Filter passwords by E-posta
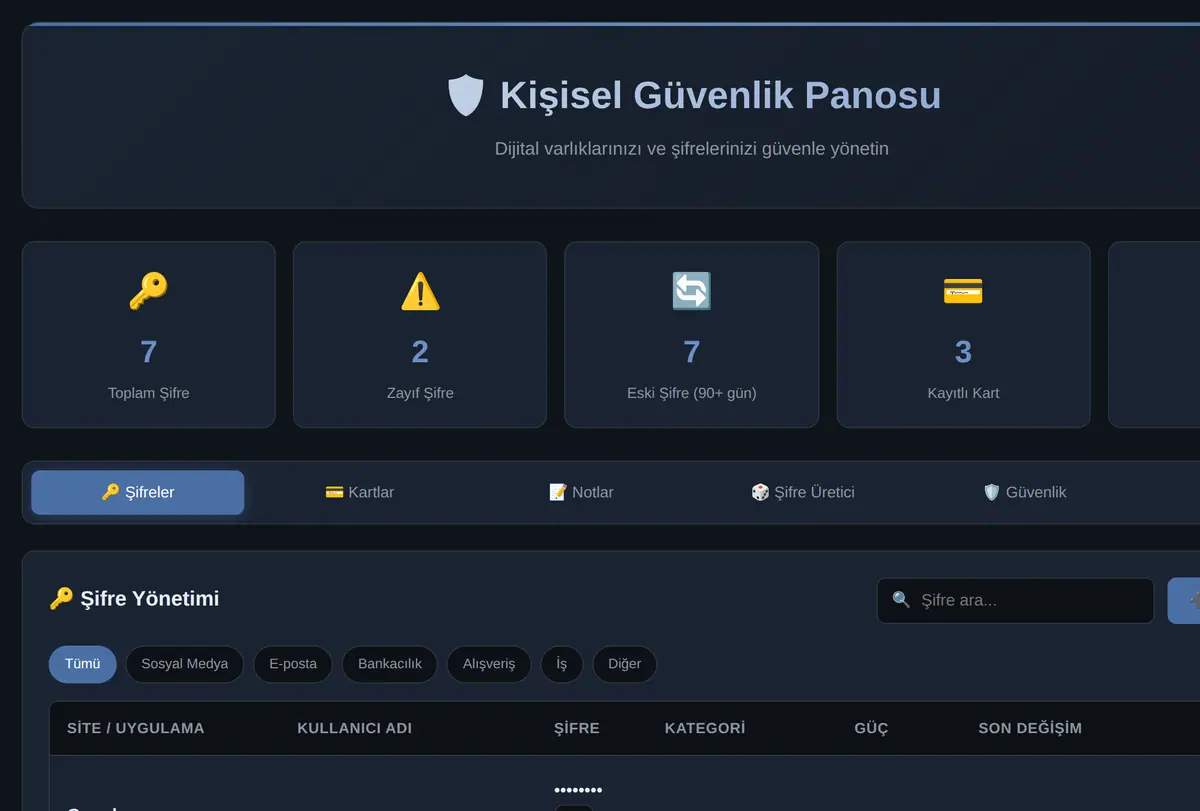Image resolution: width=1200 pixels, height=811 pixels. [x=293, y=664]
